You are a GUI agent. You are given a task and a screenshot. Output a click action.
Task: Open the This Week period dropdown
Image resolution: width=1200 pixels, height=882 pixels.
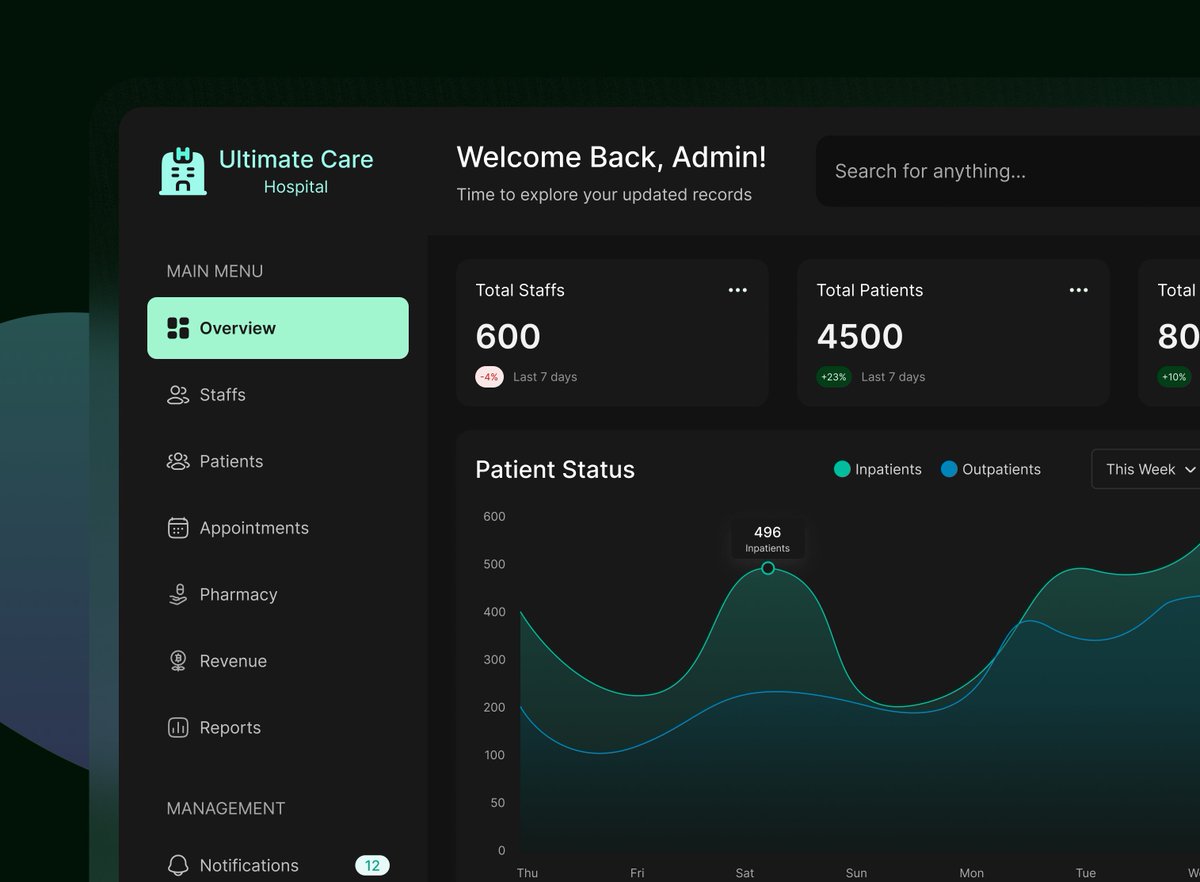1148,469
